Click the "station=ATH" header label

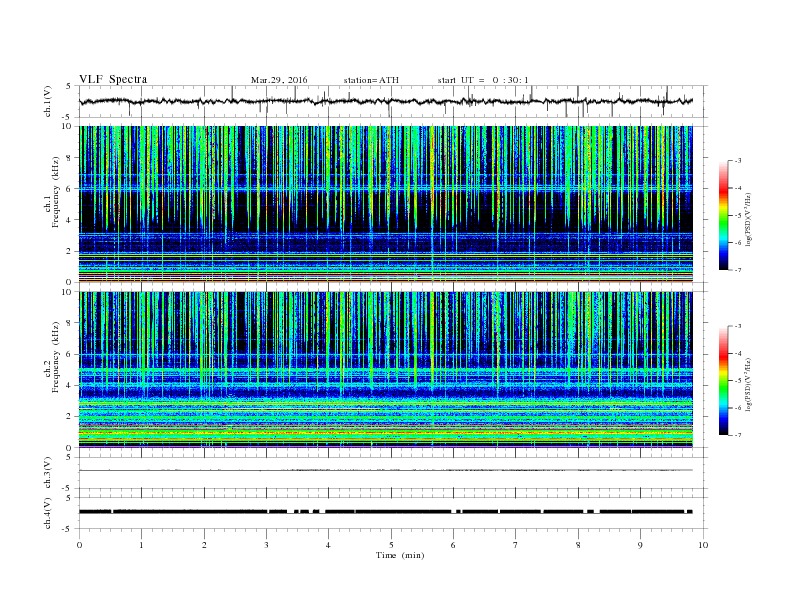(371, 80)
